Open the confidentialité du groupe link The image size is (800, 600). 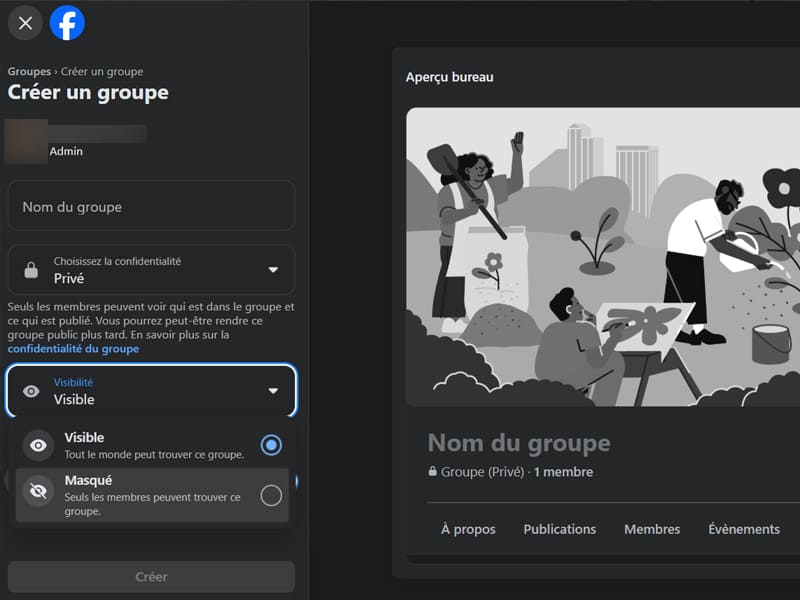point(73,348)
